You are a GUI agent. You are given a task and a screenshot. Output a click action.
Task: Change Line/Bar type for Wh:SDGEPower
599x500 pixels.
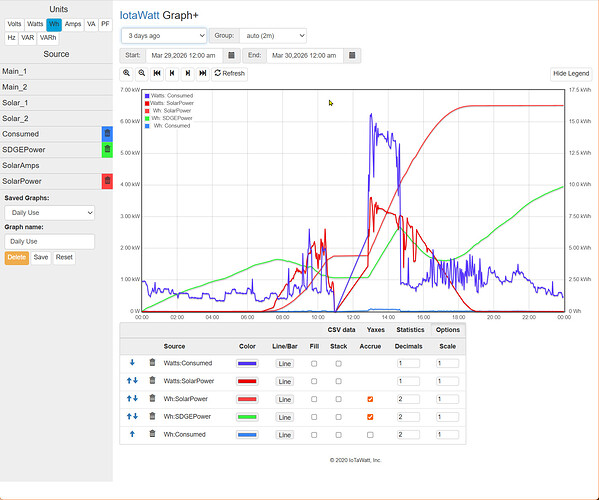point(285,417)
